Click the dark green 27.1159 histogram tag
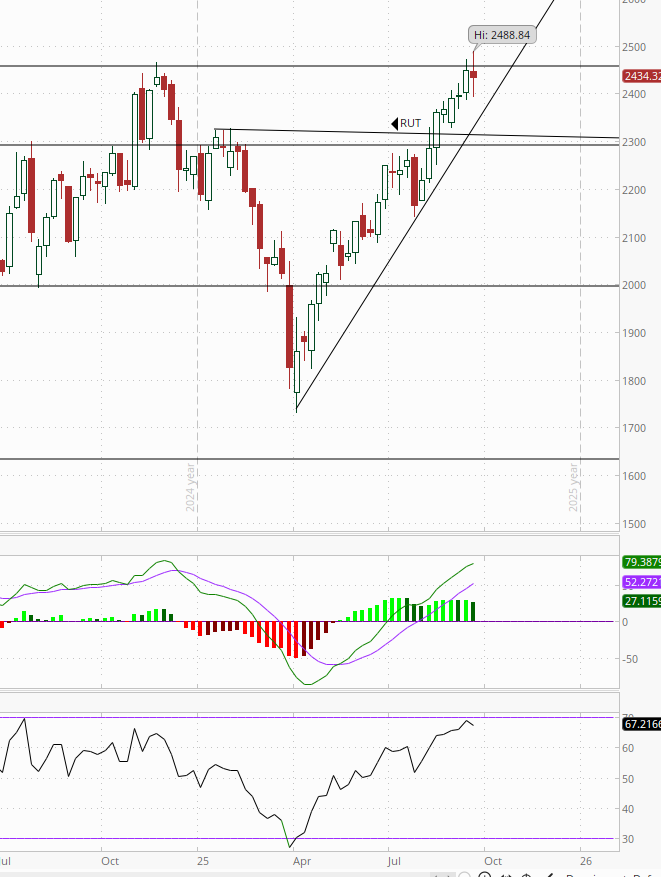 [641, 601]
